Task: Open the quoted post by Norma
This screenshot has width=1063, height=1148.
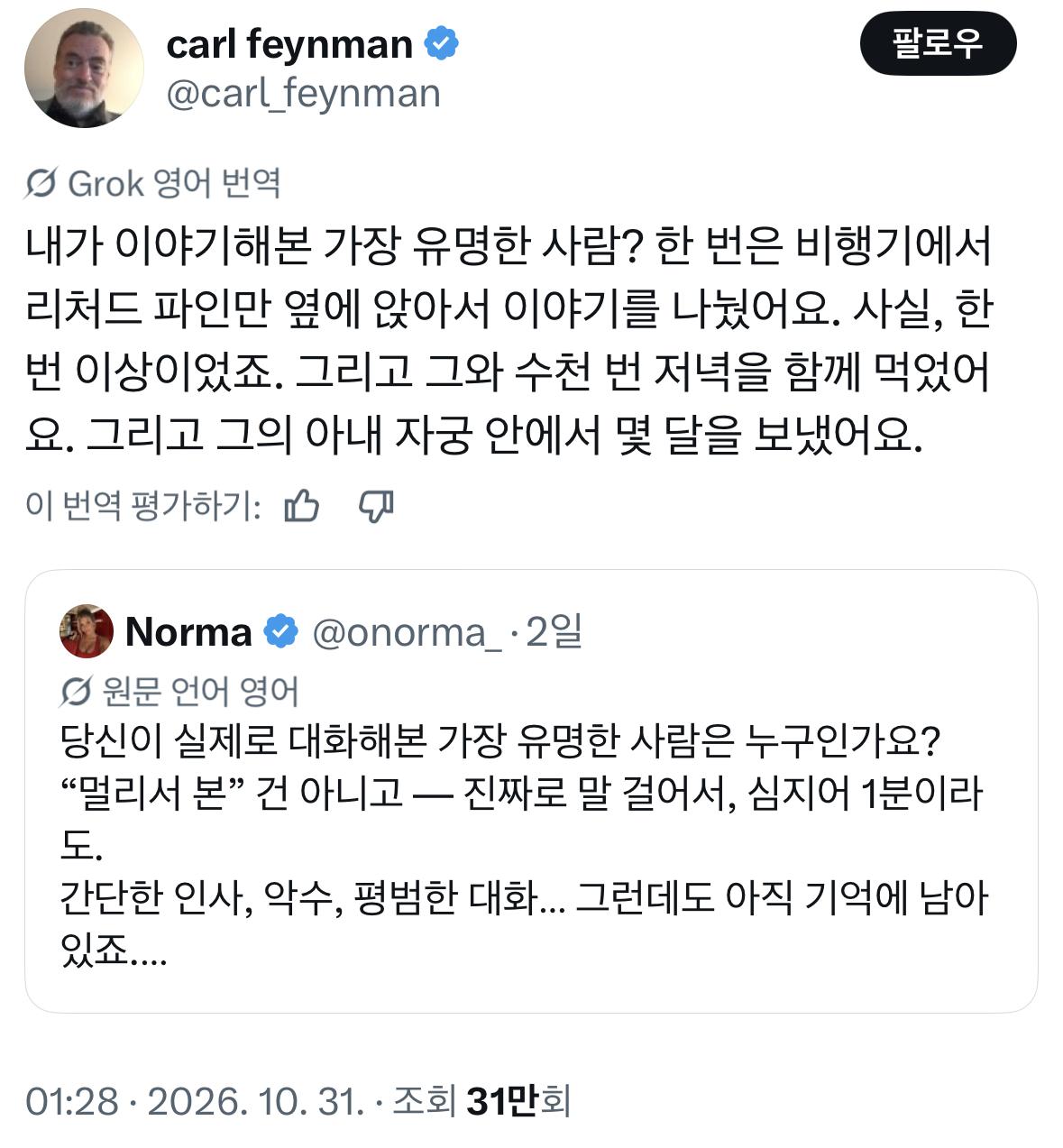Action: pyautogui.click(x=531, y=791)
